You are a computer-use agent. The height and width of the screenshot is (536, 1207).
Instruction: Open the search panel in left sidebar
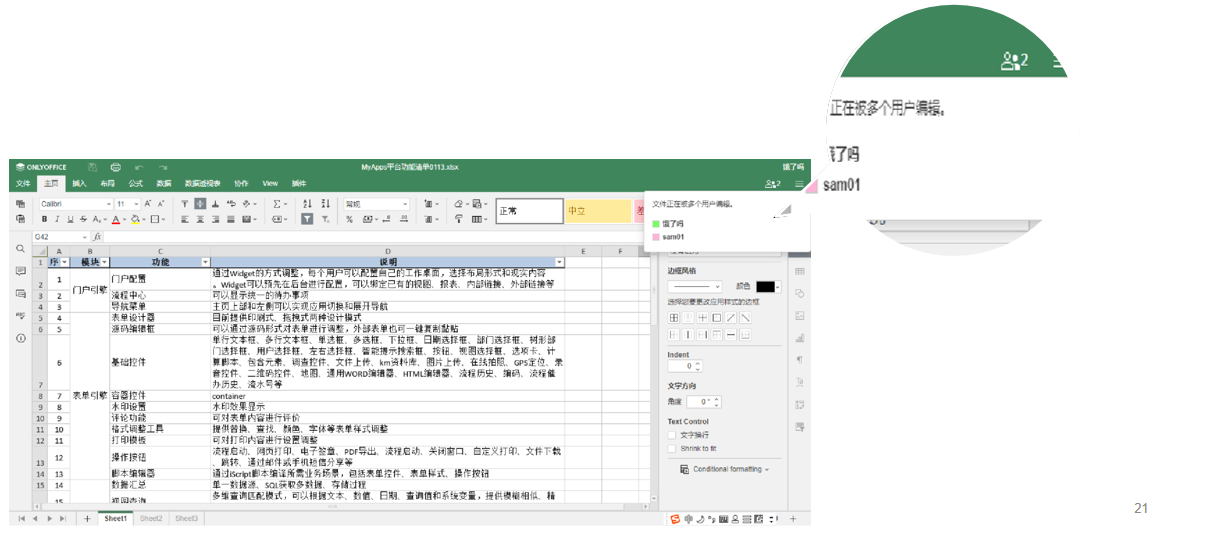point(20,249)
